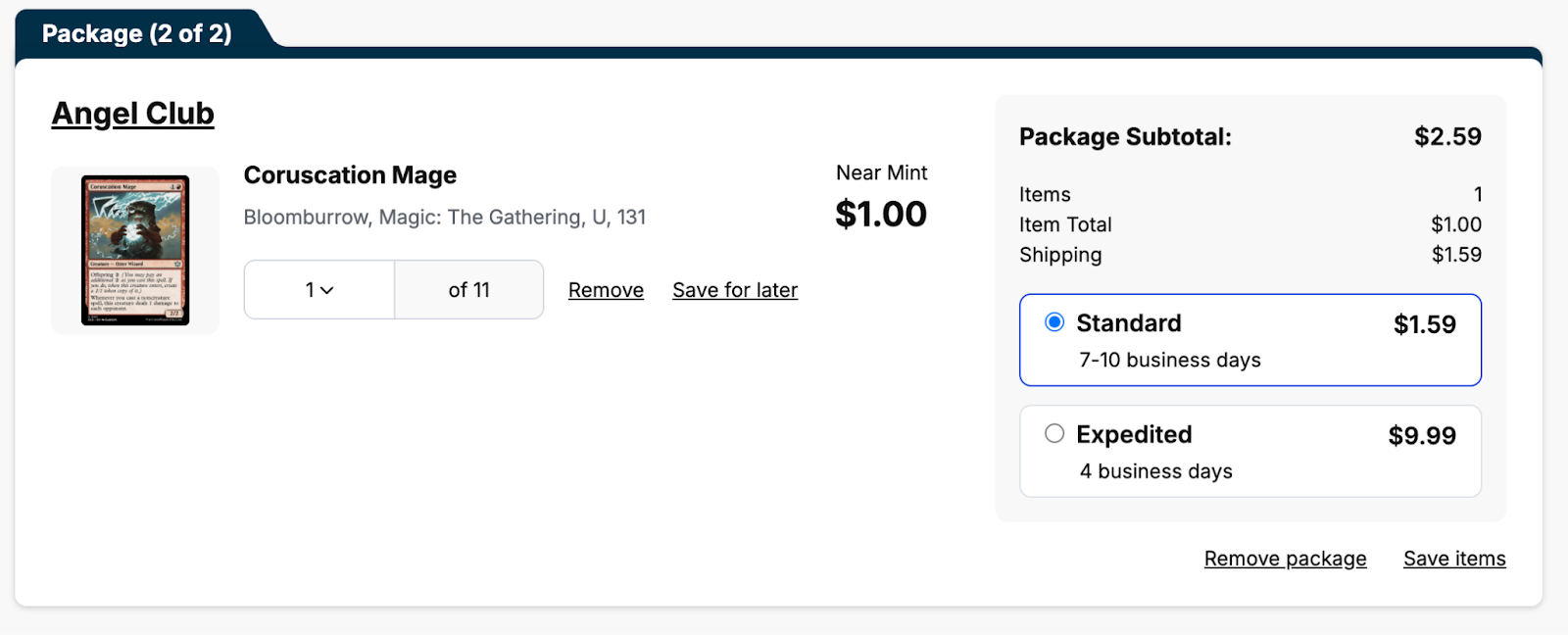This screenshot has height=635, width=1568.
Task: Click the Remove package link
Action: 1285,559
